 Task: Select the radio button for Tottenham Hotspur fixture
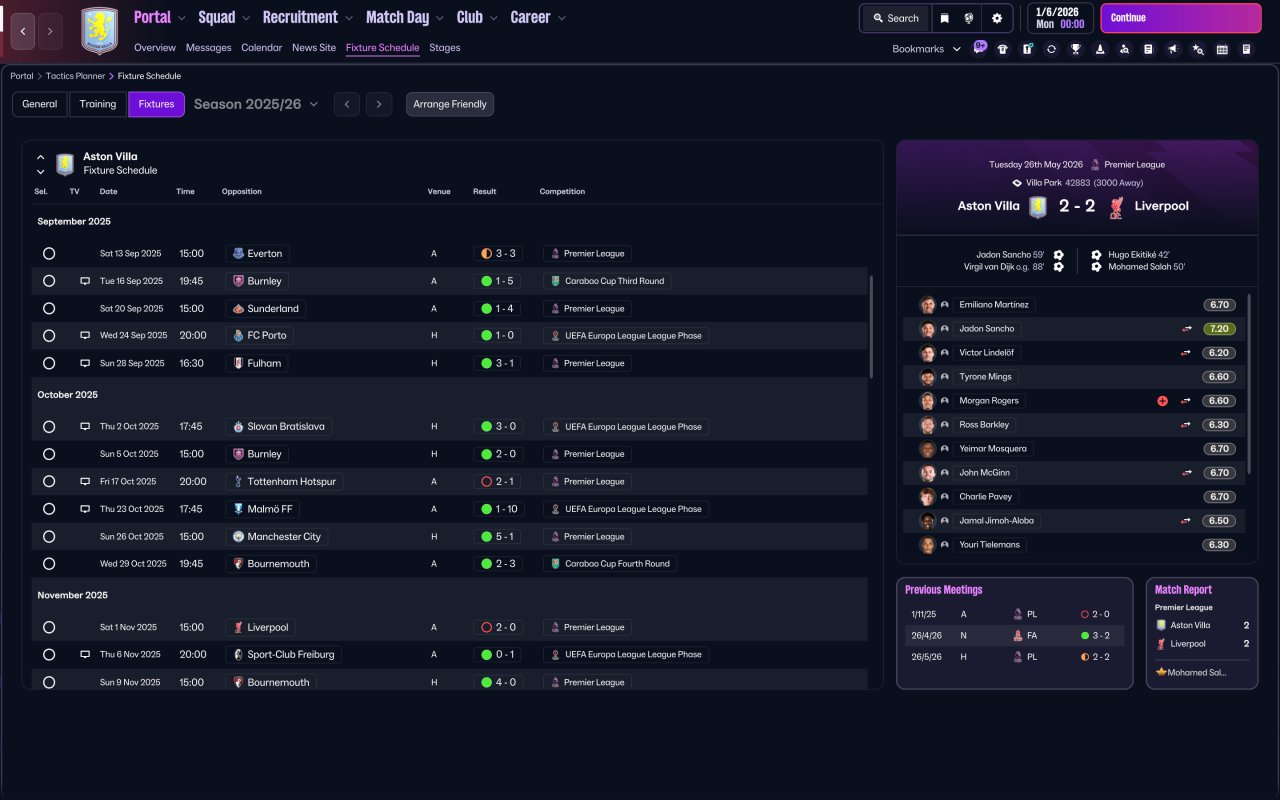tap(49, 482)
